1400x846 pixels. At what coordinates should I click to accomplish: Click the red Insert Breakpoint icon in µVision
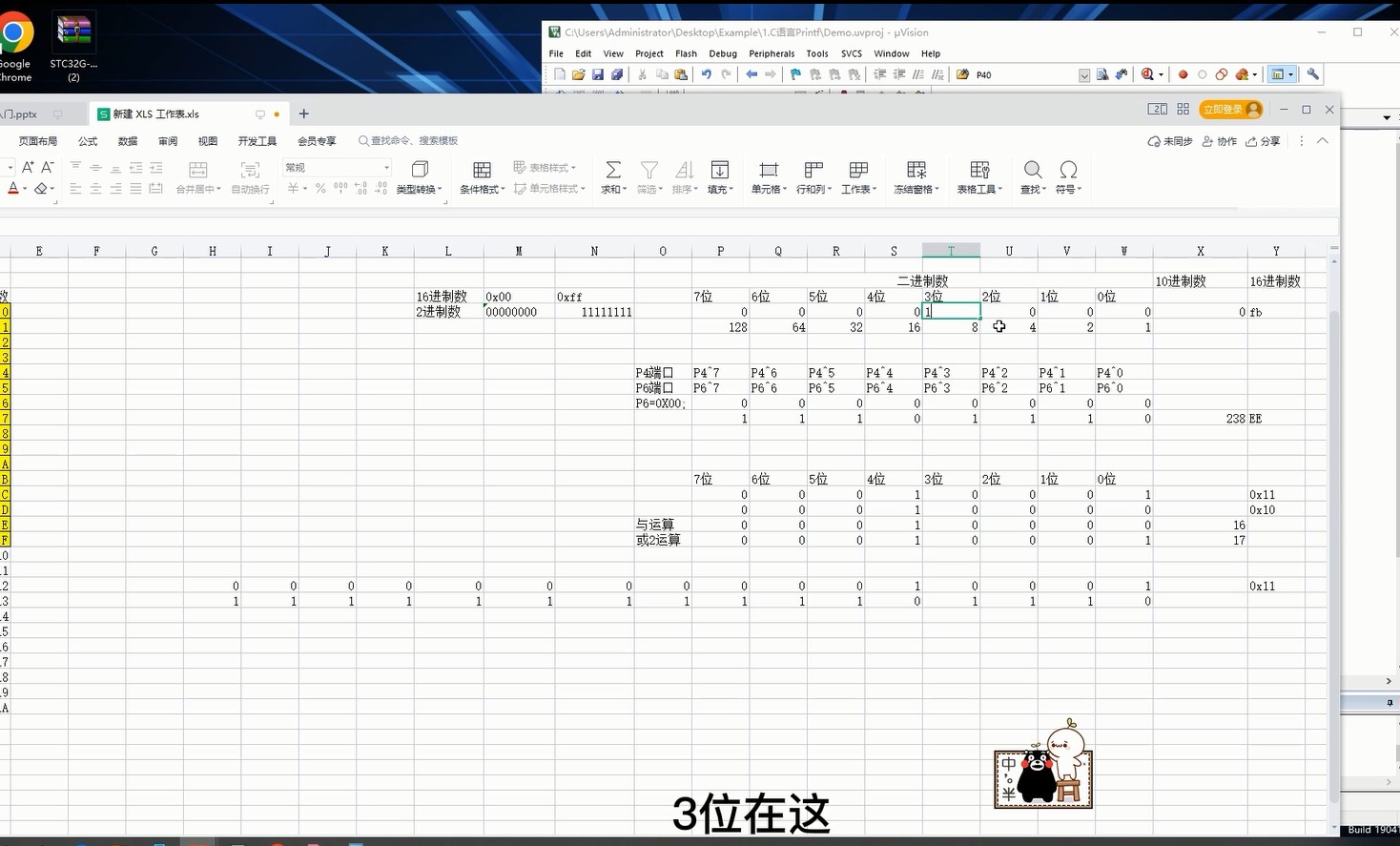click(x=1184, y=74)
